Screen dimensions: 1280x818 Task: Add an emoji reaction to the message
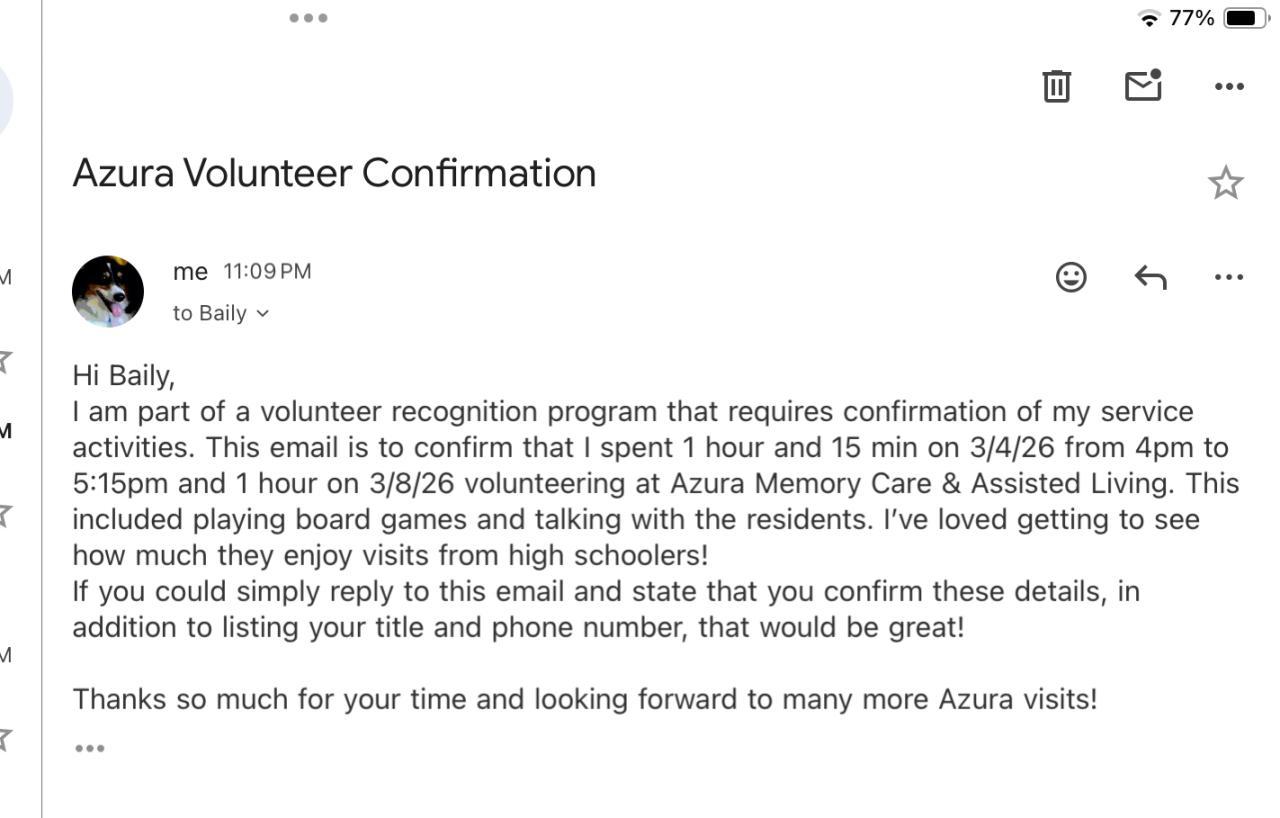1071,277
